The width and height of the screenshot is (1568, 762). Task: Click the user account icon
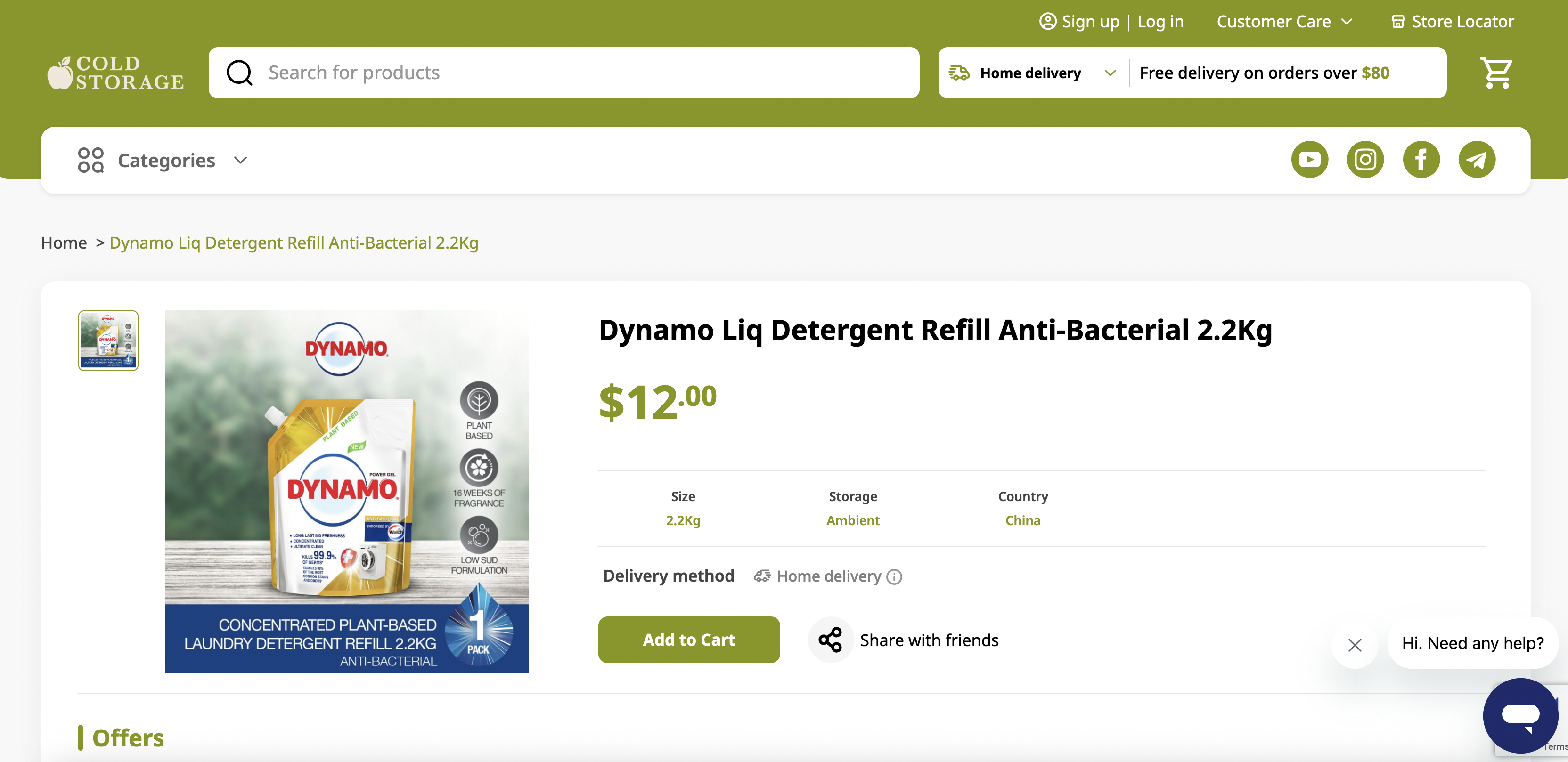pyautogui.click(x=1047, y=21)
